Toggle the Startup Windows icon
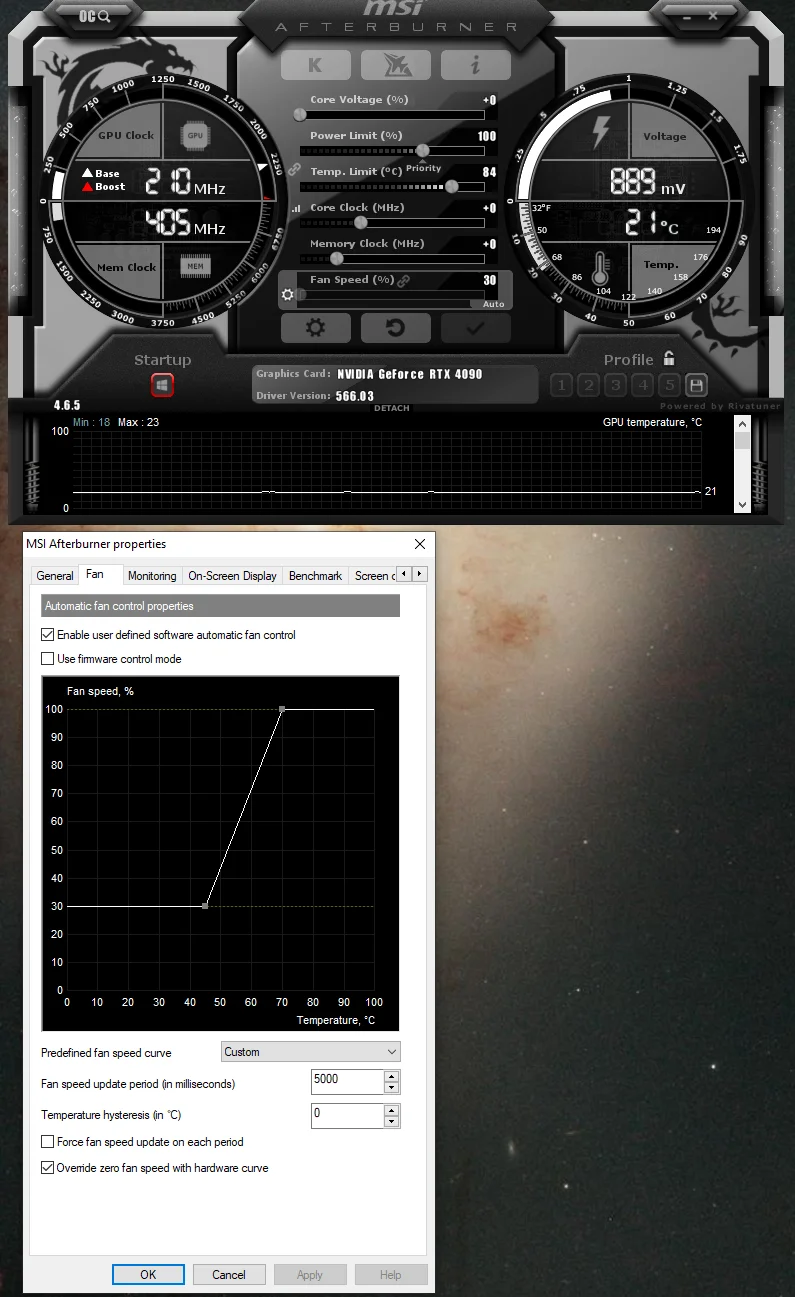Image resolution: width=795 pixels, height=1297 pixels. point(162,385)
